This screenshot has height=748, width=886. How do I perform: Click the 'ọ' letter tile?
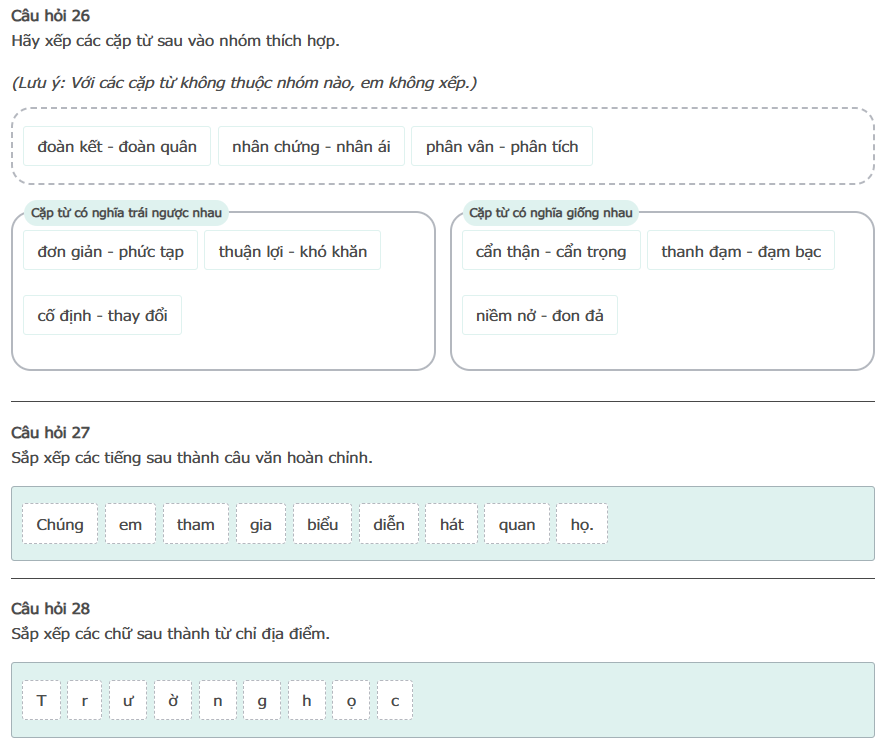pos(350,701)
